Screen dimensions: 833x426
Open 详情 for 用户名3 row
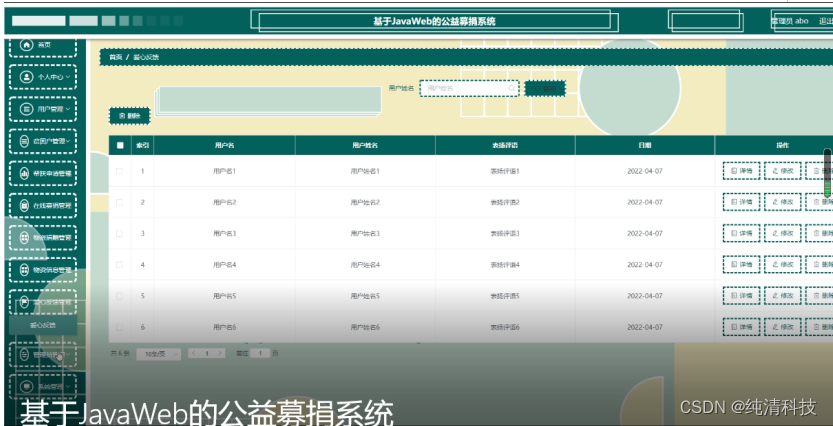[742, 233]
